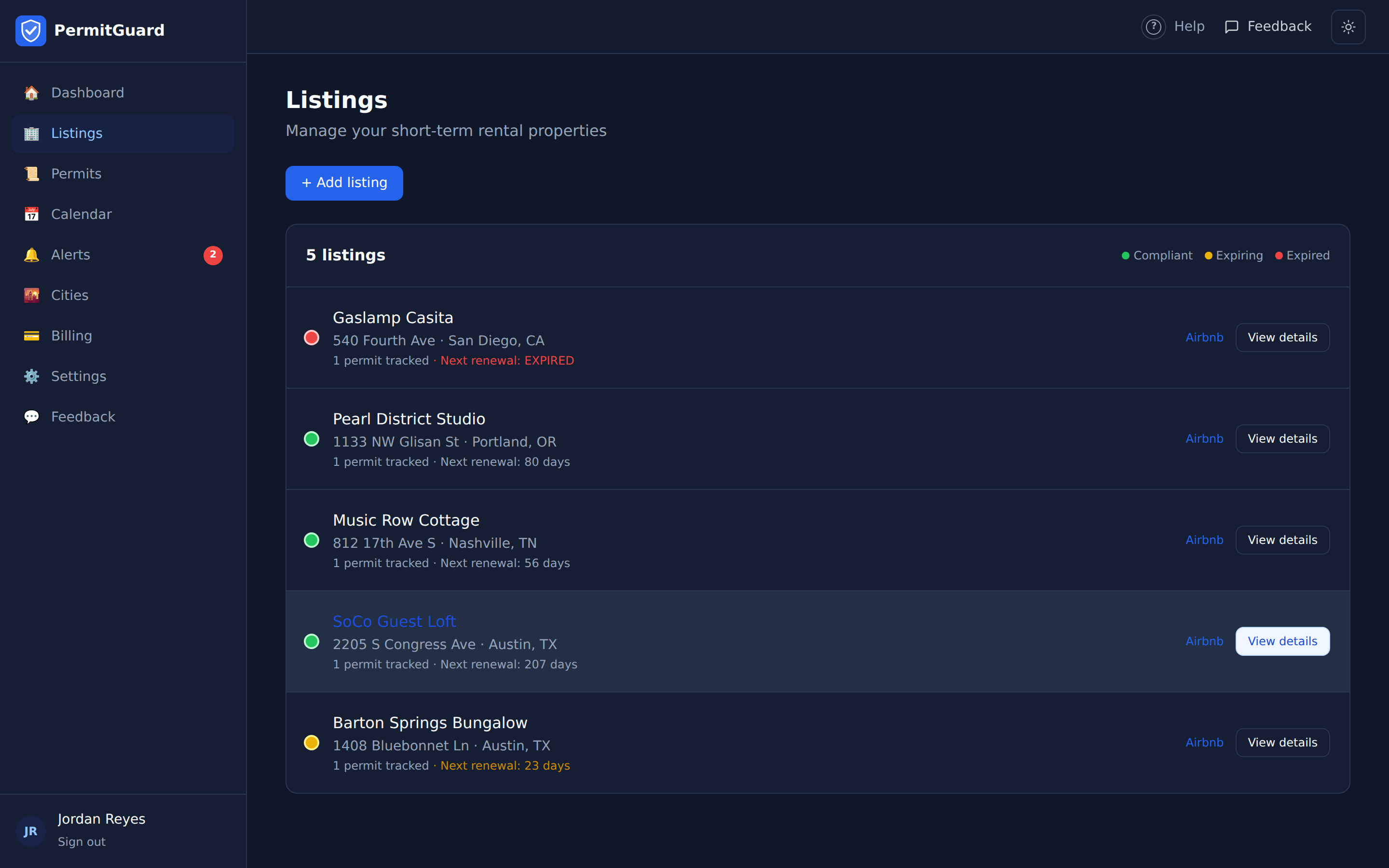Open the sidebar Feedback menu item
The image size is (1389, 868).
pyautogui.click(x=123, y=417)
